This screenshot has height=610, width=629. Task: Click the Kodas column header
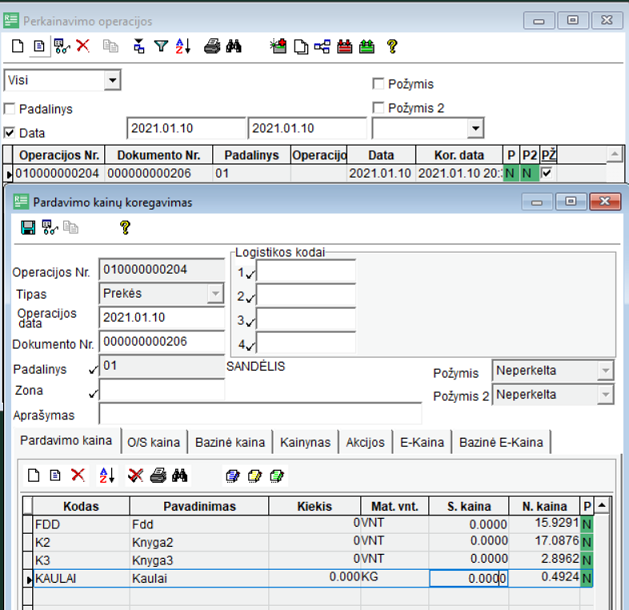click(x=79, y=506)
